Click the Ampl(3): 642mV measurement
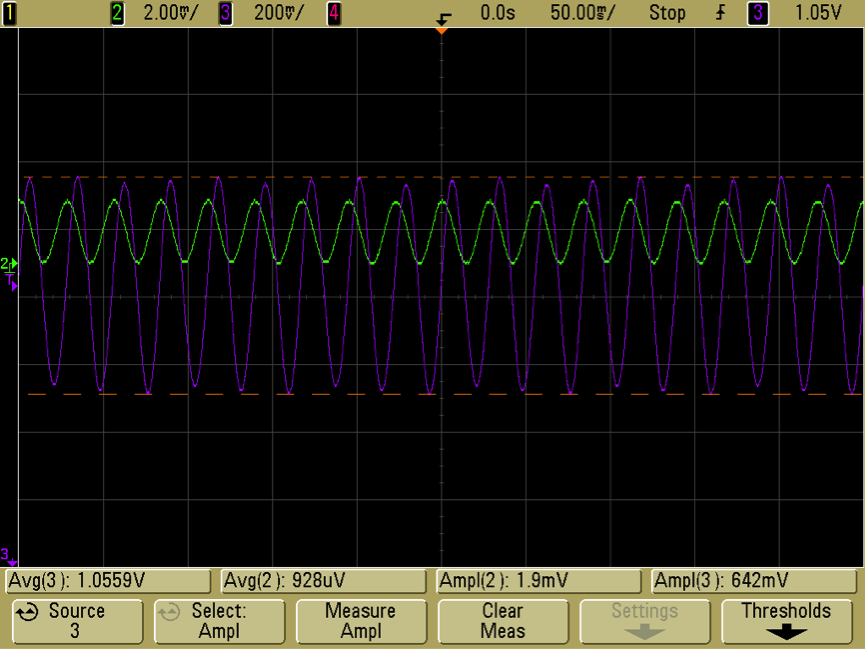The image size is (866, 649). pos(754,581)
